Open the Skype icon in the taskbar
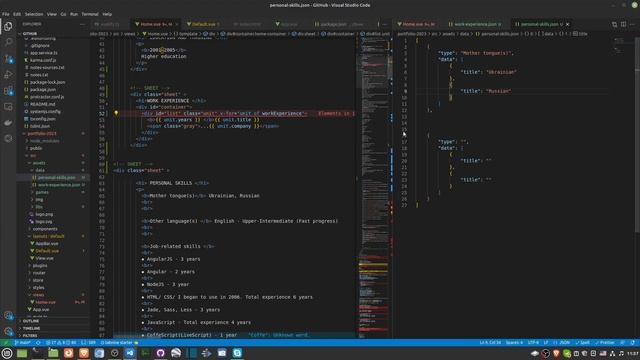 click(237, 353)
